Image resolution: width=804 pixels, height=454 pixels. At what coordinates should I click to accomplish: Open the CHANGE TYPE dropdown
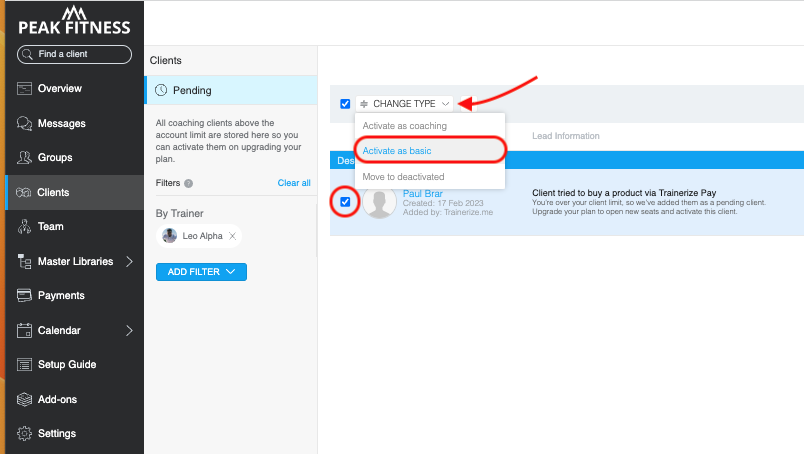405,103
